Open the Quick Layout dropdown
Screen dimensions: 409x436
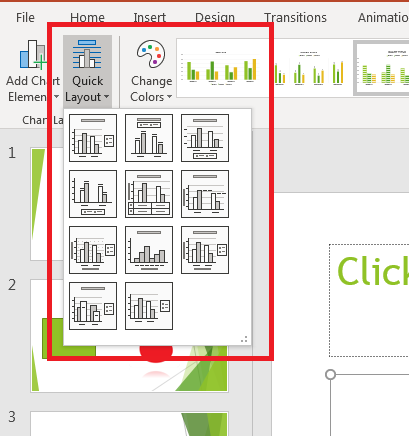[87, 71]
